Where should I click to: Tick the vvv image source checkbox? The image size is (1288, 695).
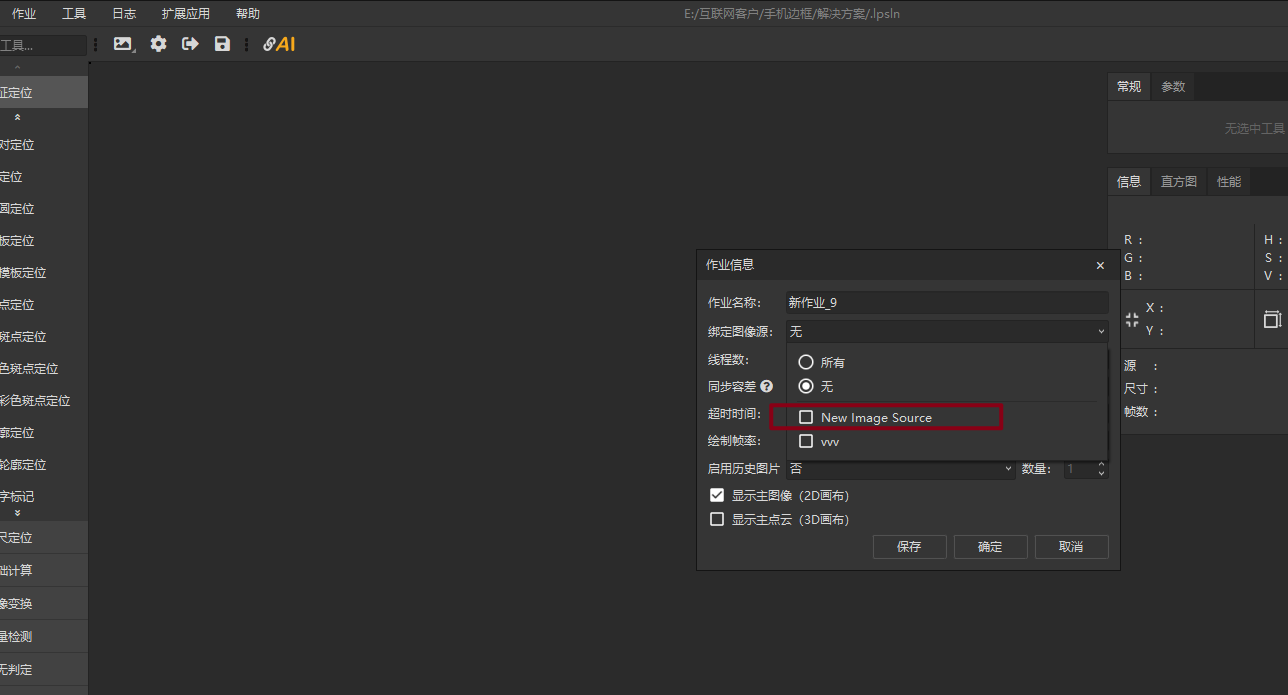[x=806, y=441]
